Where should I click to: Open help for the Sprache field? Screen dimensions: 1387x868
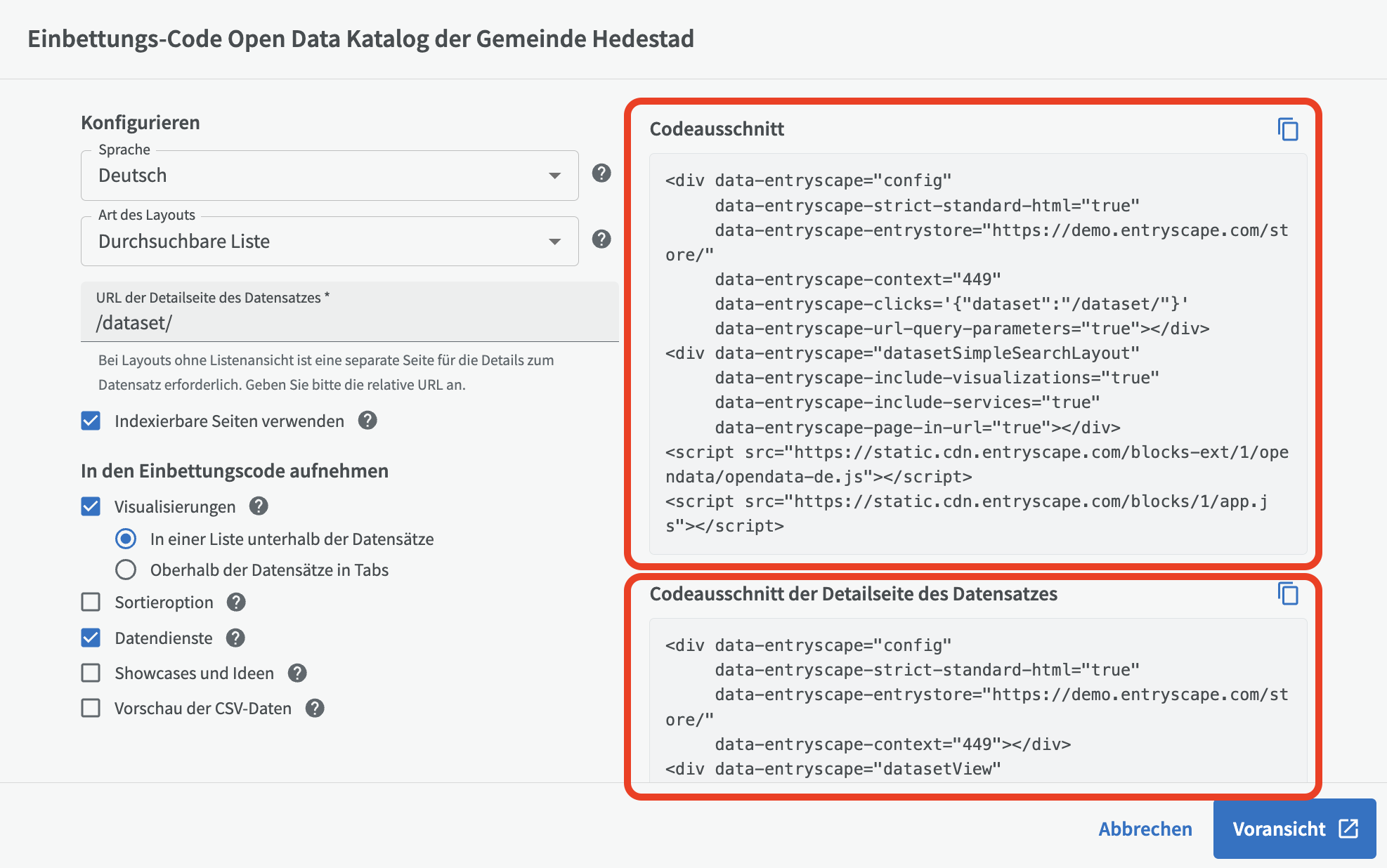pos(601,173)
